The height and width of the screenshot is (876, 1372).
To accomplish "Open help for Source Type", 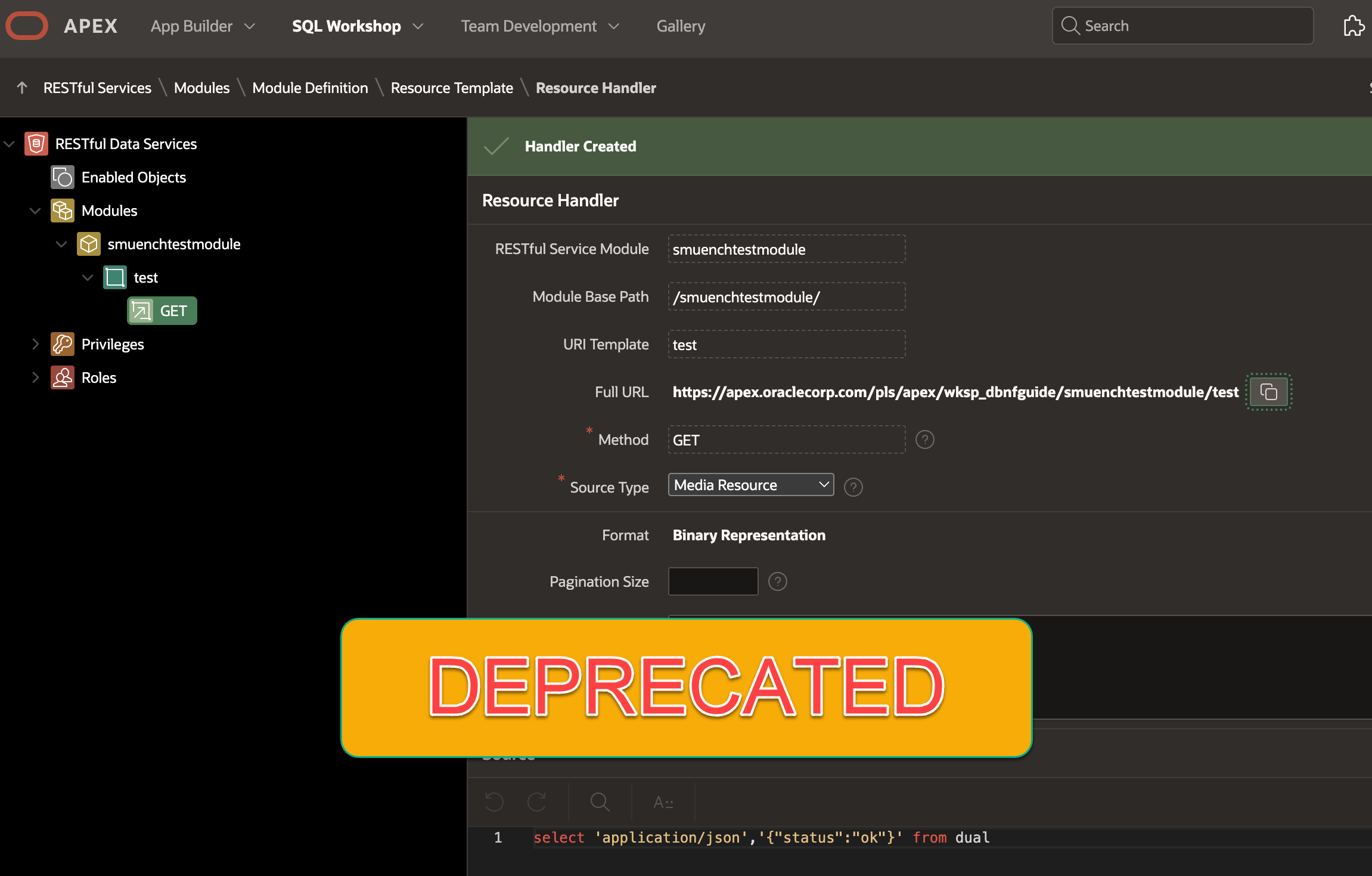I will point(853,487).
